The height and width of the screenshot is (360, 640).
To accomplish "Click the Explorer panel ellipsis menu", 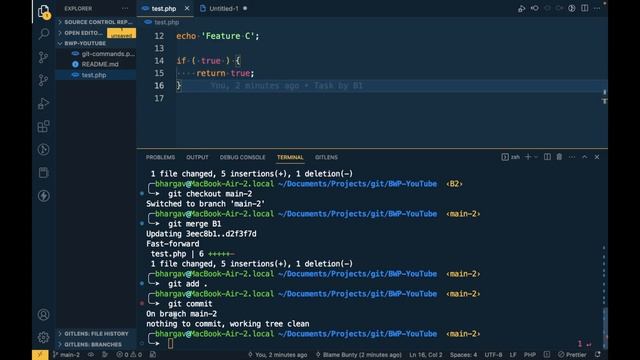I will [125, 8].
